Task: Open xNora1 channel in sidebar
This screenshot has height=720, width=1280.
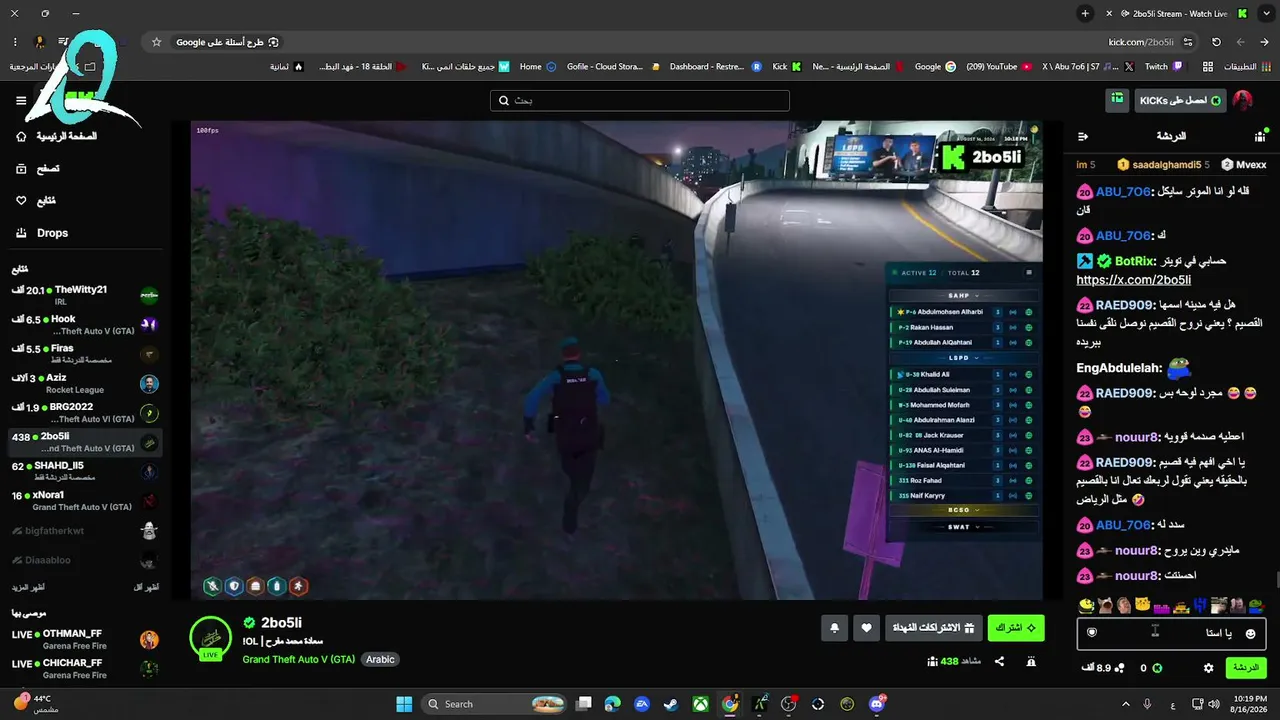Action: (x=85, y=501)
